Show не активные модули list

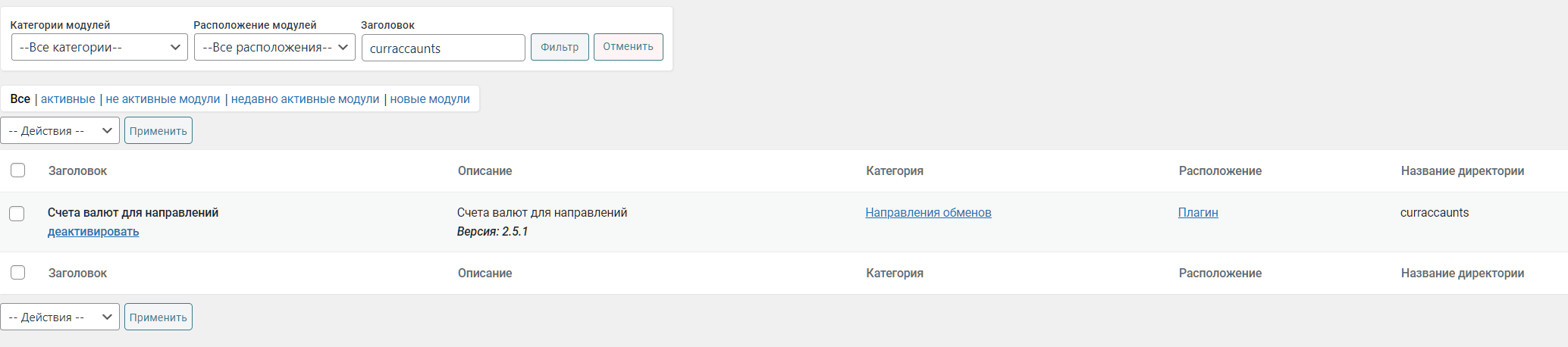163,99
